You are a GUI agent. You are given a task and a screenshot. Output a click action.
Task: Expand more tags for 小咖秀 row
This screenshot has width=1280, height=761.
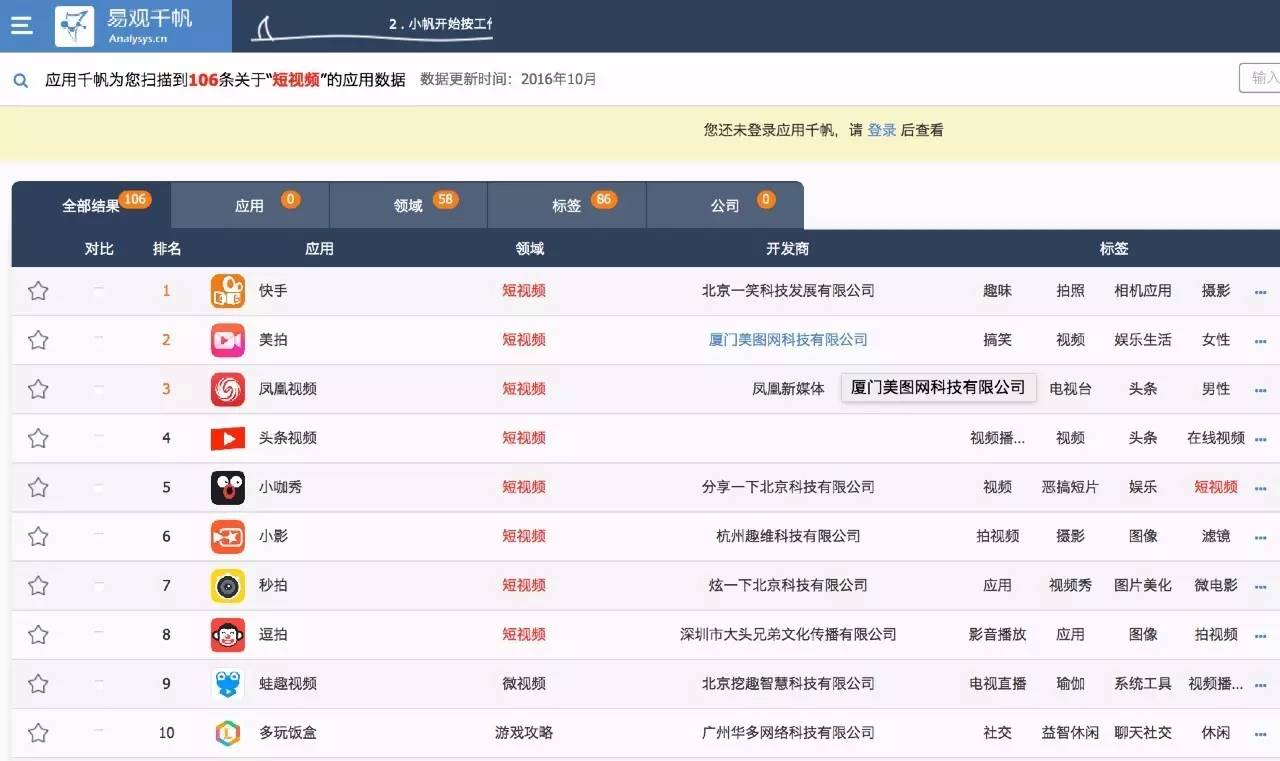[1260, 489]
